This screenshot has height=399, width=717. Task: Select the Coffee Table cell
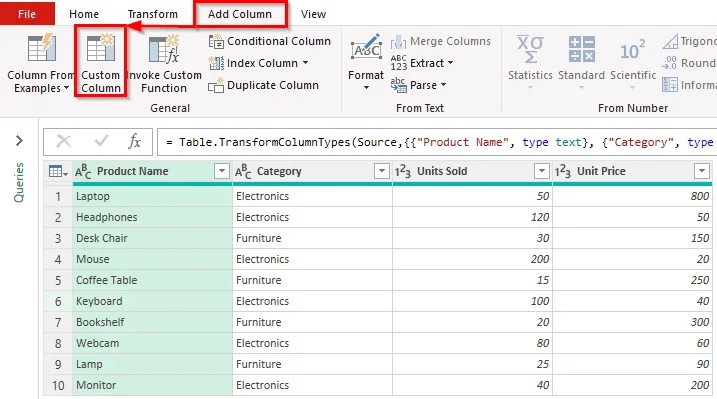[x=152, y=281]
